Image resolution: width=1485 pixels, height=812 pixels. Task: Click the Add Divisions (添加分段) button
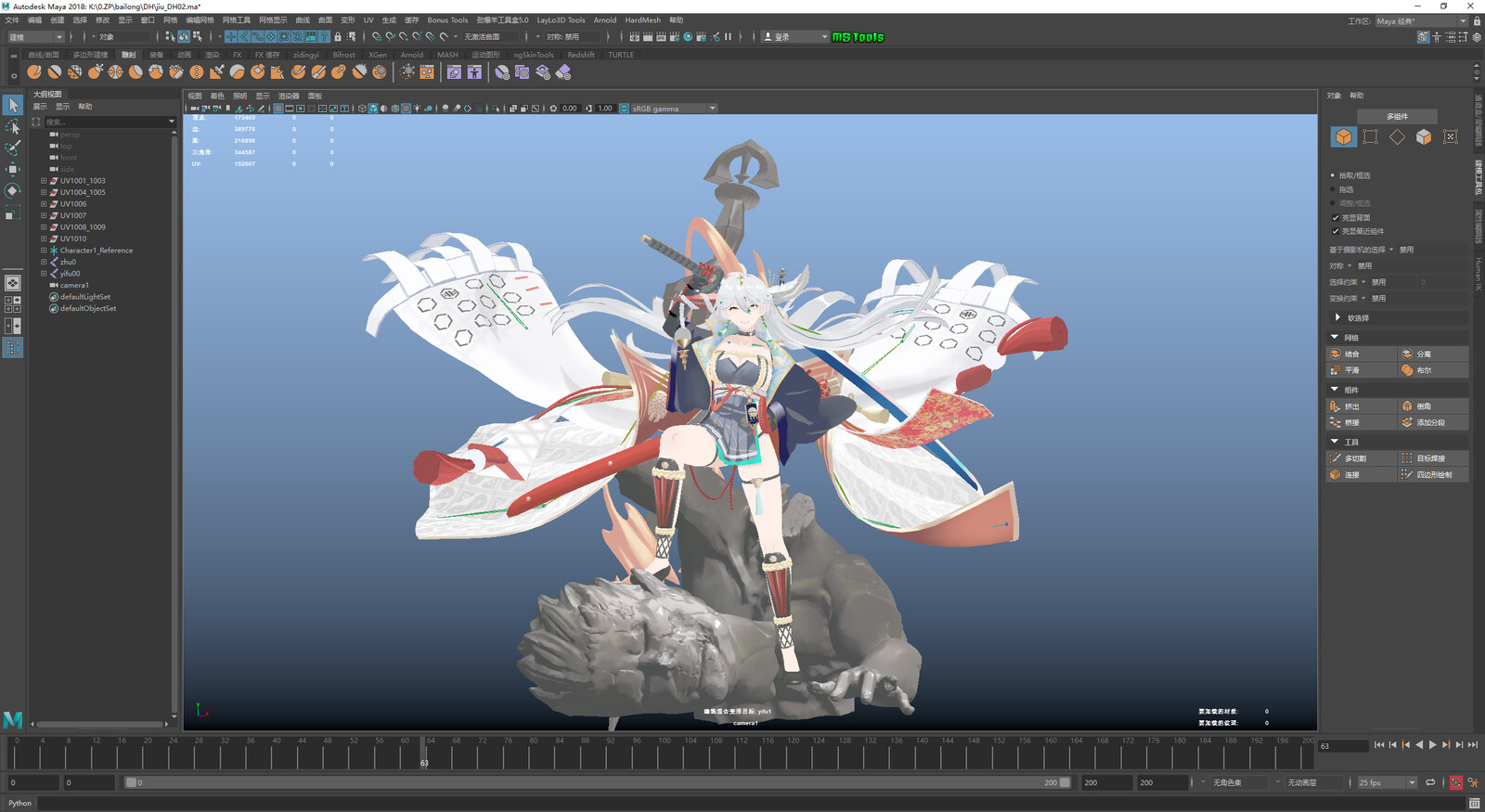click(x=1433, y=422)
